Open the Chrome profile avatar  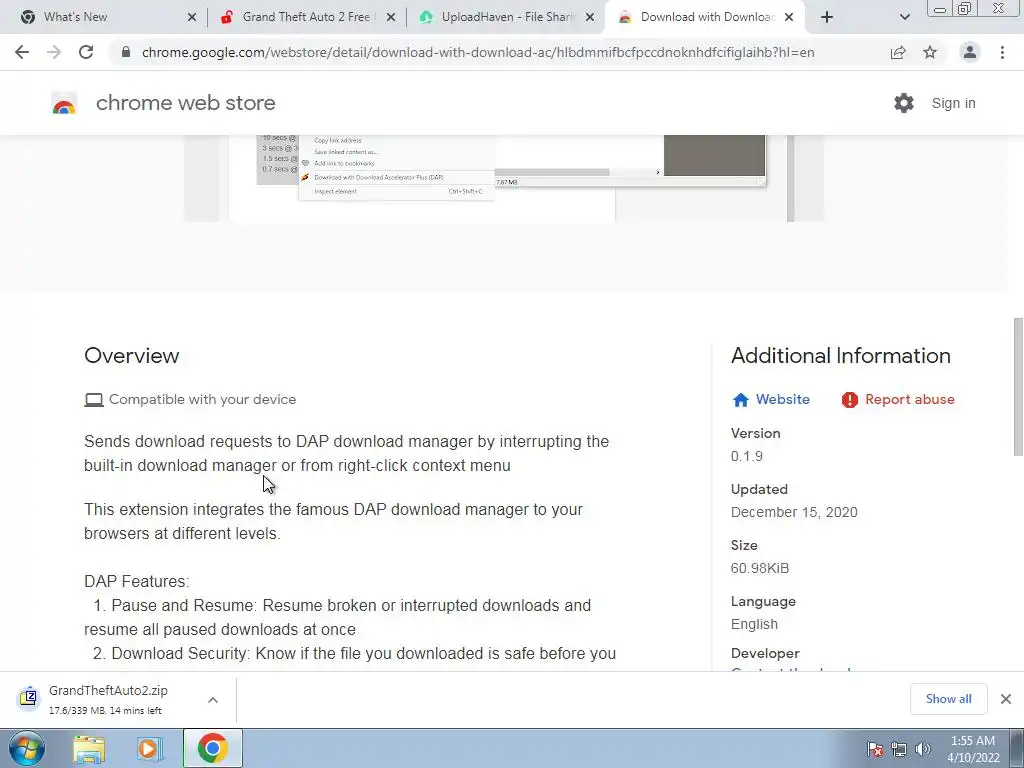(970, 52)
